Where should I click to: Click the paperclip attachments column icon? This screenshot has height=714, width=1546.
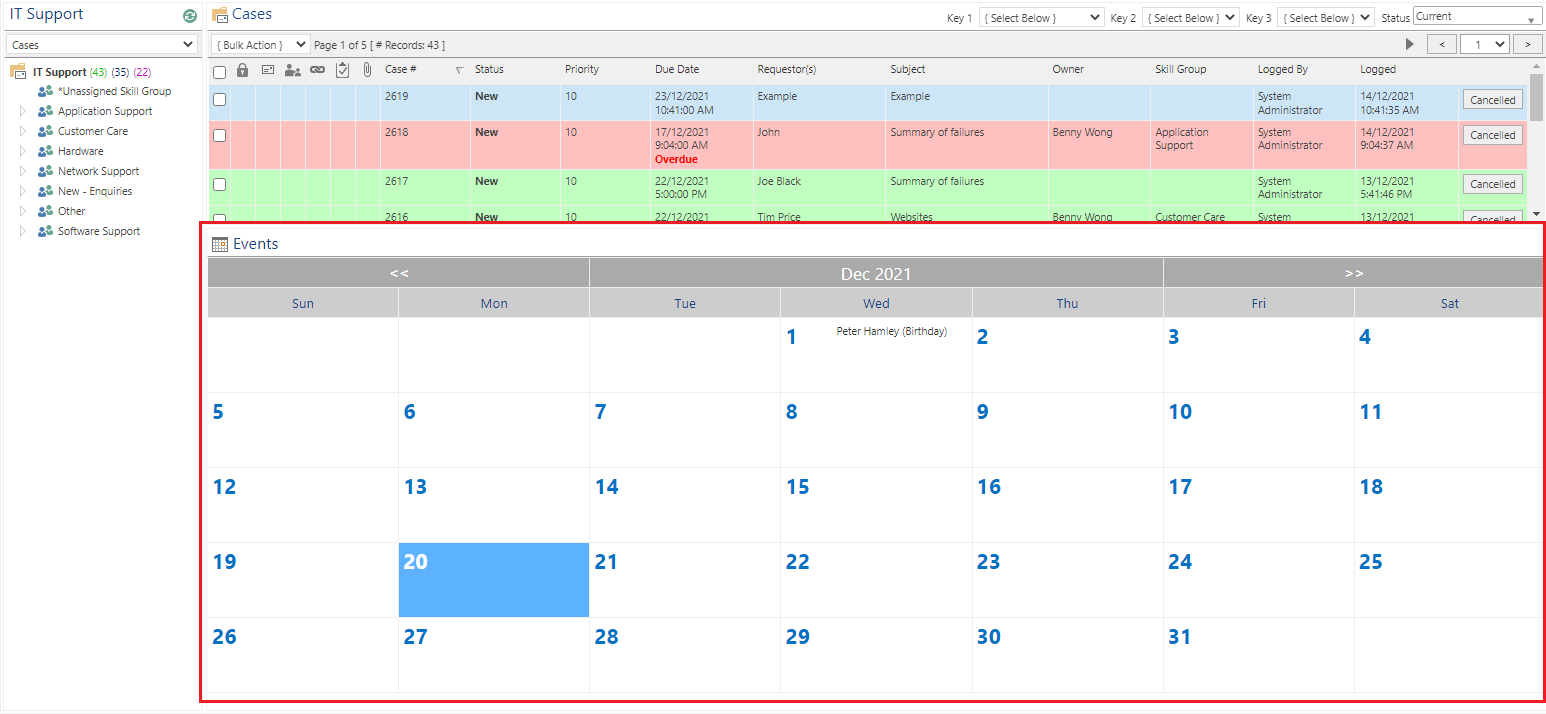[367, 70]
